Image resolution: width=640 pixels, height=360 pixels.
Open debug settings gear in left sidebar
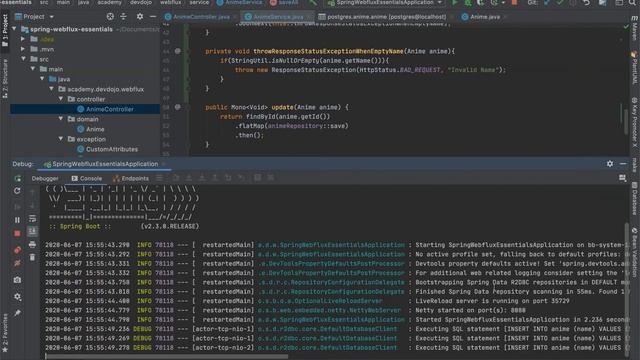[x=17, y=297]
